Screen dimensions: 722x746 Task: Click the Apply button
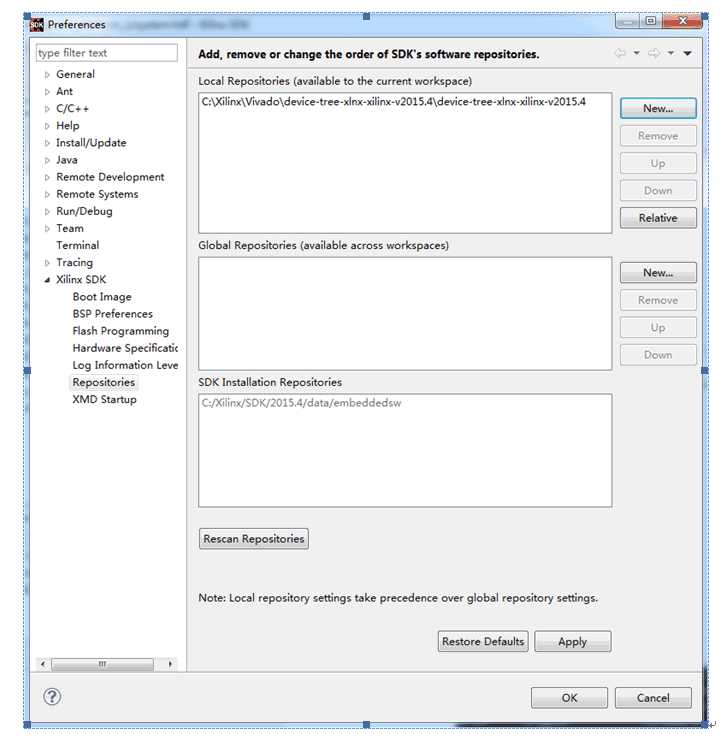pos(573,641)
